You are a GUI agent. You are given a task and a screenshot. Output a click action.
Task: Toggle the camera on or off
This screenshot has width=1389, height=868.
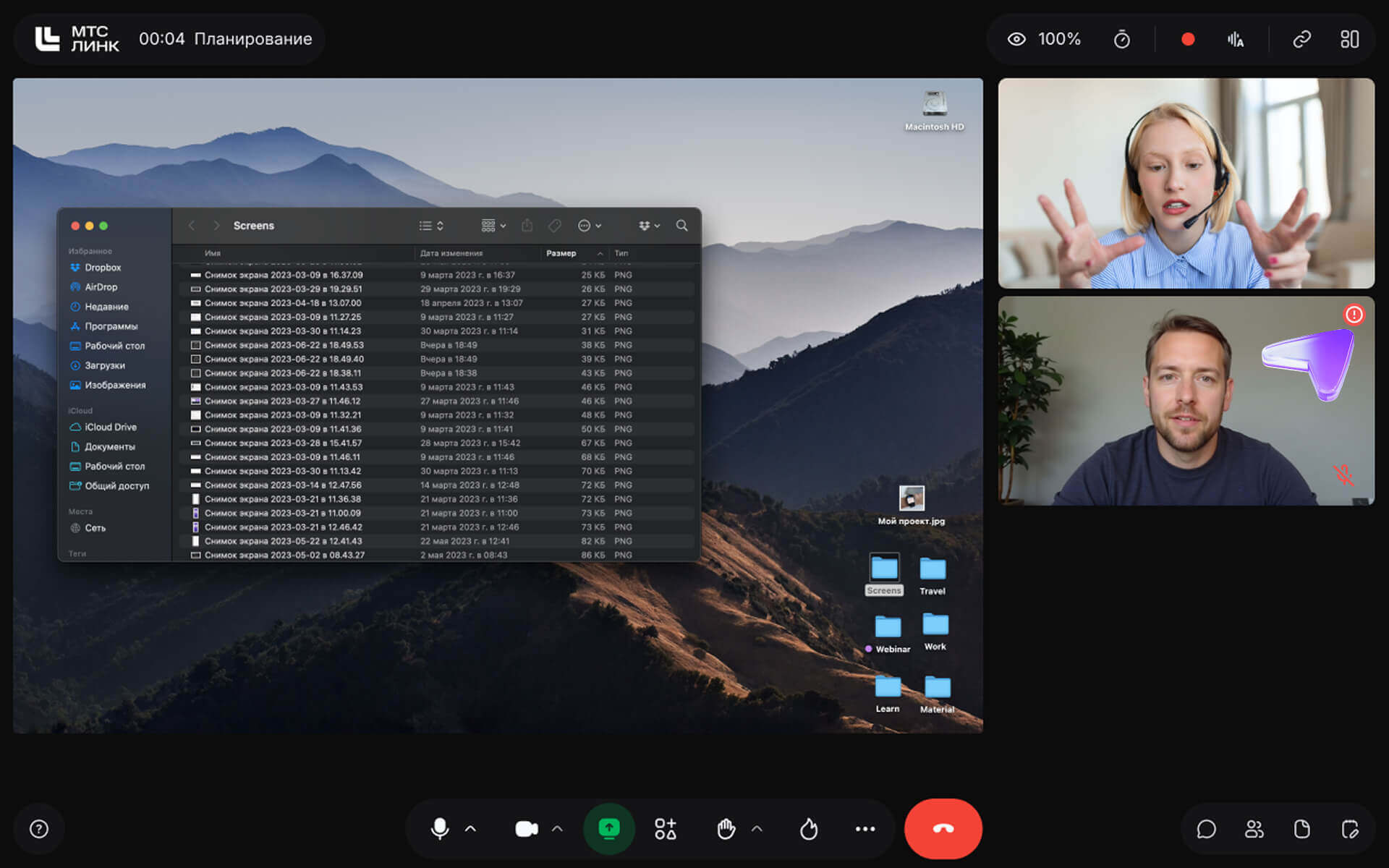click(x=526, y=828)
